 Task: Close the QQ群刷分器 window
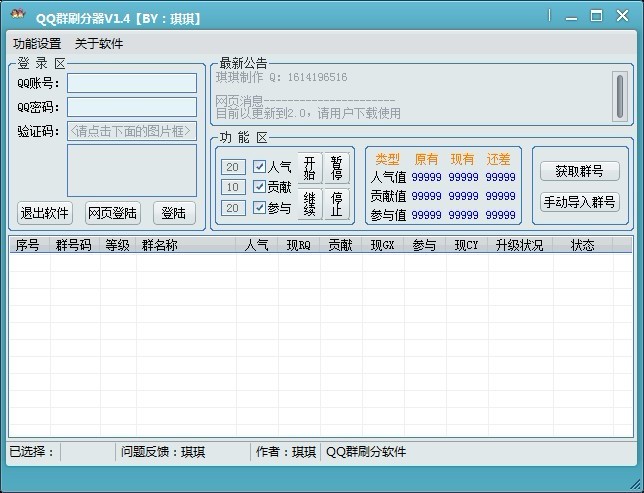623,16
